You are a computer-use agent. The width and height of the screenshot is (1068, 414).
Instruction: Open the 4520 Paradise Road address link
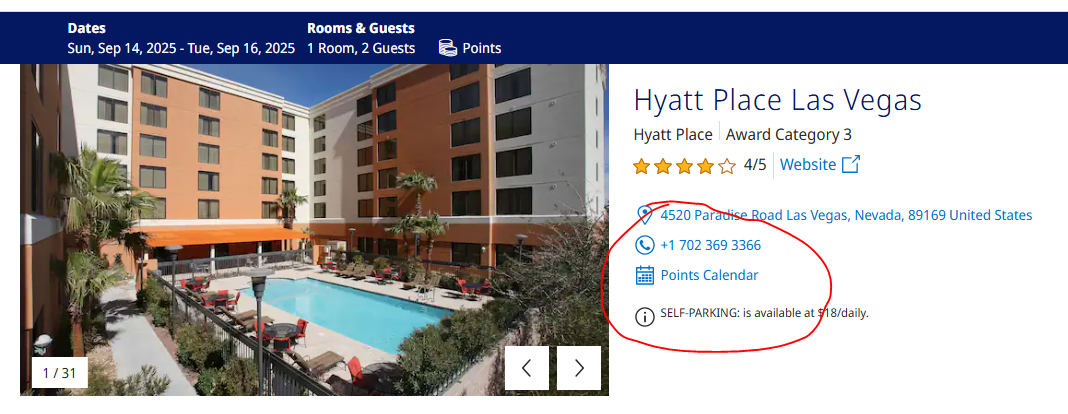[x=846, y=215]
